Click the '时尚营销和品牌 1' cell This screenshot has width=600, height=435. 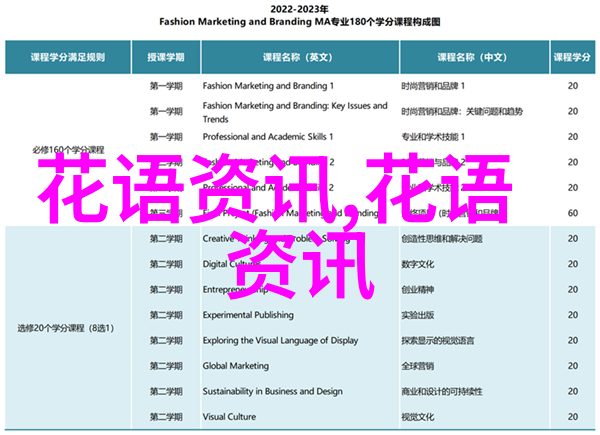coord(433,86)
